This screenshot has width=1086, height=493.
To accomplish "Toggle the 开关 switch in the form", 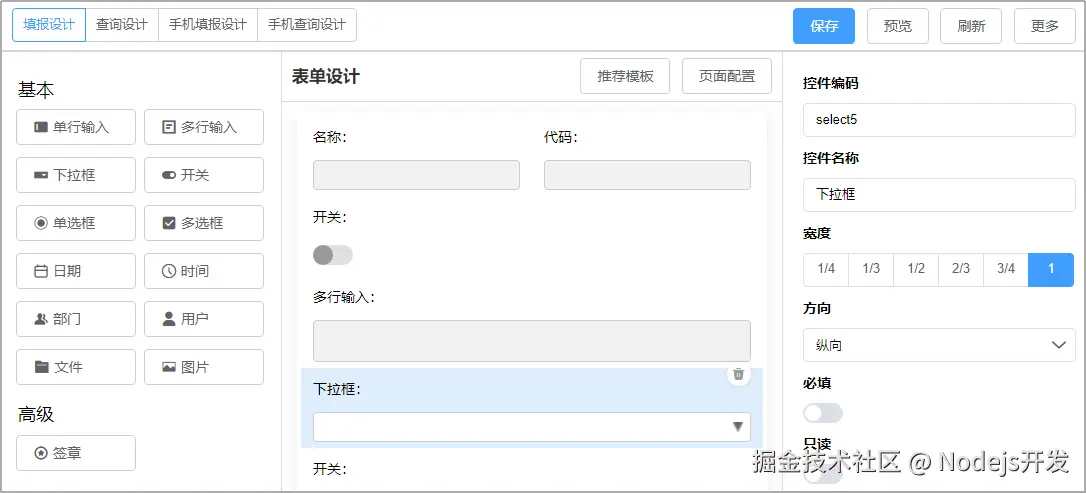I will click(332, 255).
